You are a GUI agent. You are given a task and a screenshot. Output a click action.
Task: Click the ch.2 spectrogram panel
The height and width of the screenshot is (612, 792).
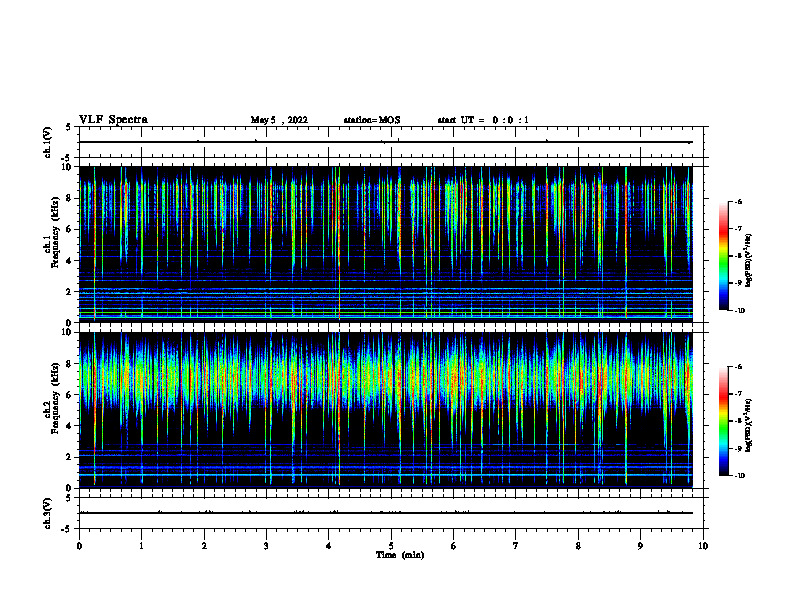click(385, 410)
